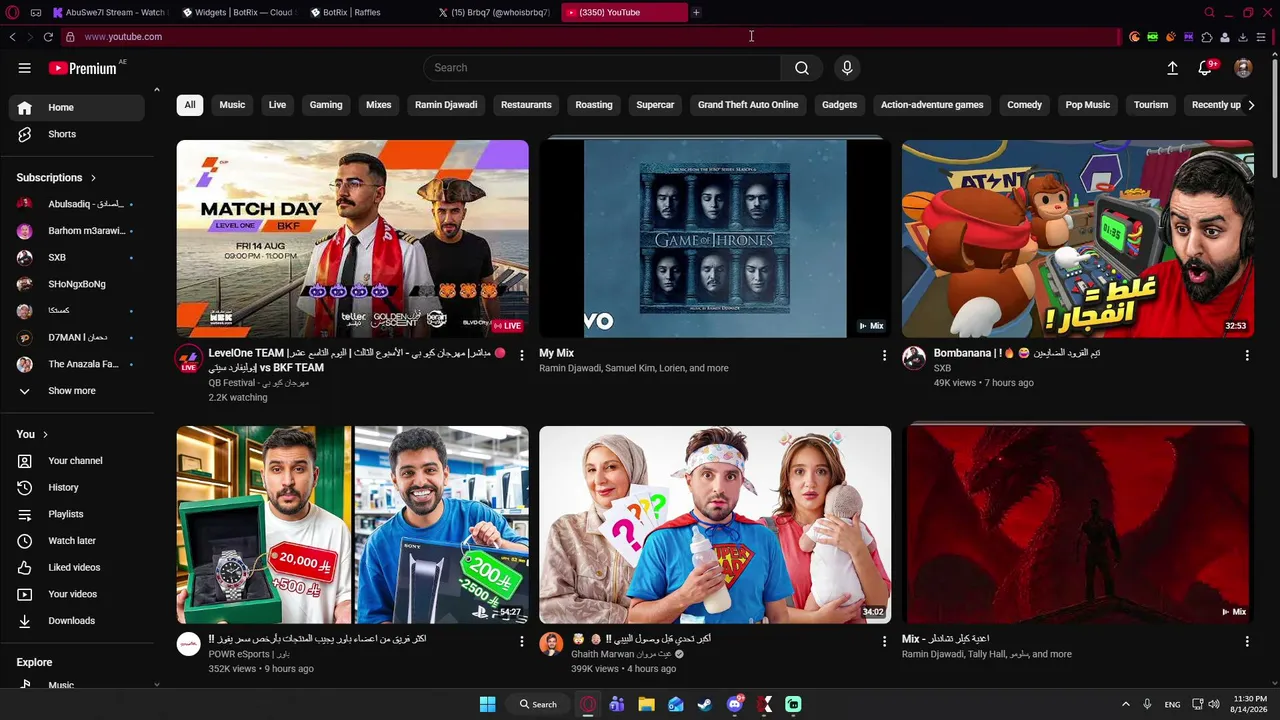The width and height of the screenshot is (1280, 720).
Task: Filter the feed by Live chip
Action: [277, 105]
